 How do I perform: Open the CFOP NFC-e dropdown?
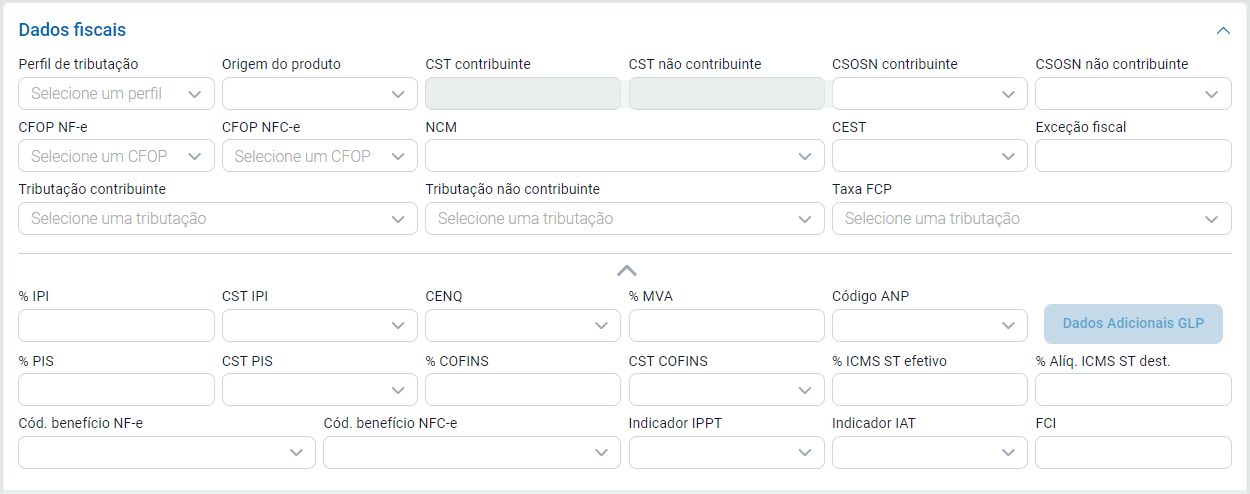tap(319, 156)
